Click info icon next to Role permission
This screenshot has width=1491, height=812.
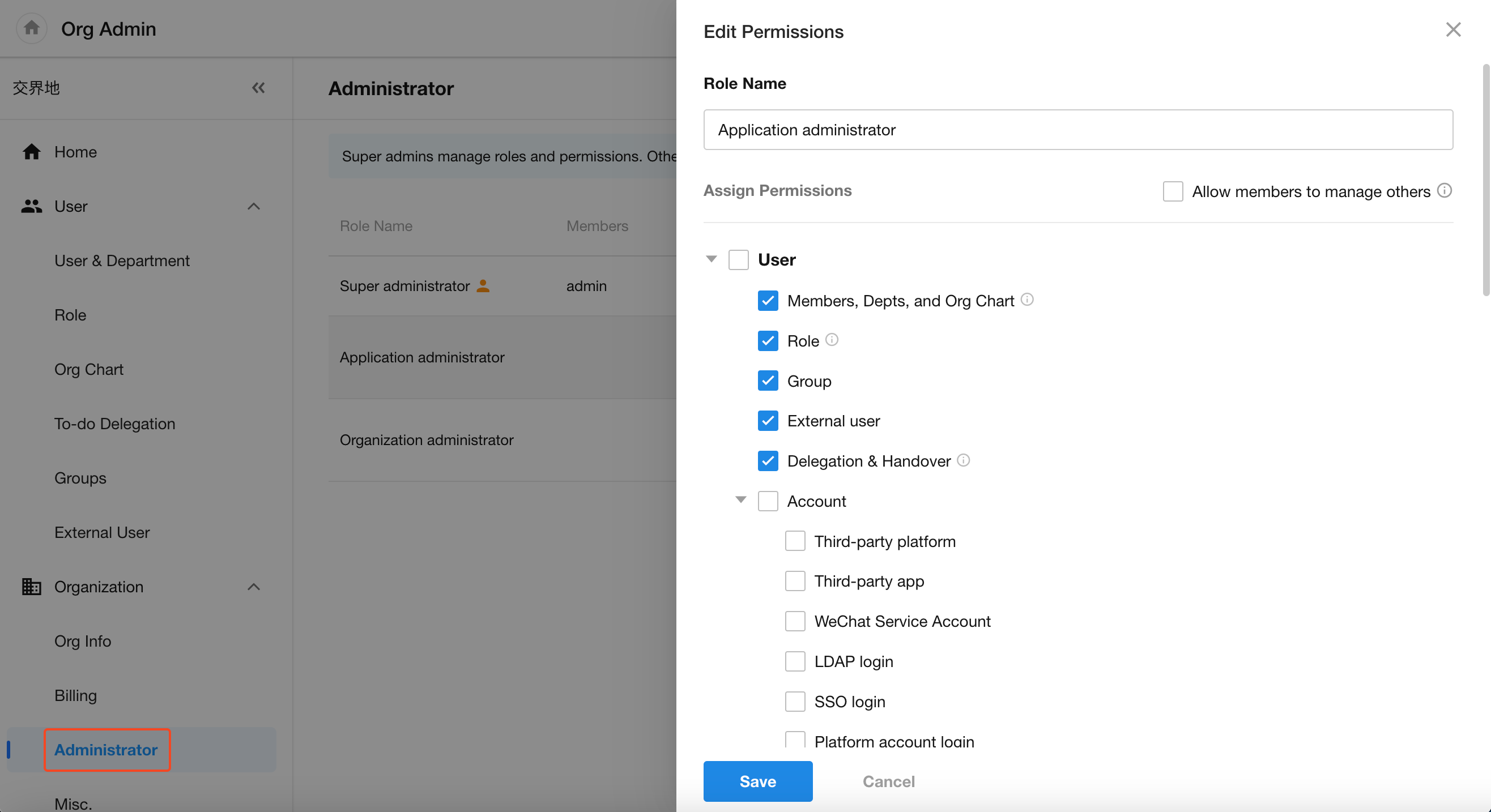831,340
